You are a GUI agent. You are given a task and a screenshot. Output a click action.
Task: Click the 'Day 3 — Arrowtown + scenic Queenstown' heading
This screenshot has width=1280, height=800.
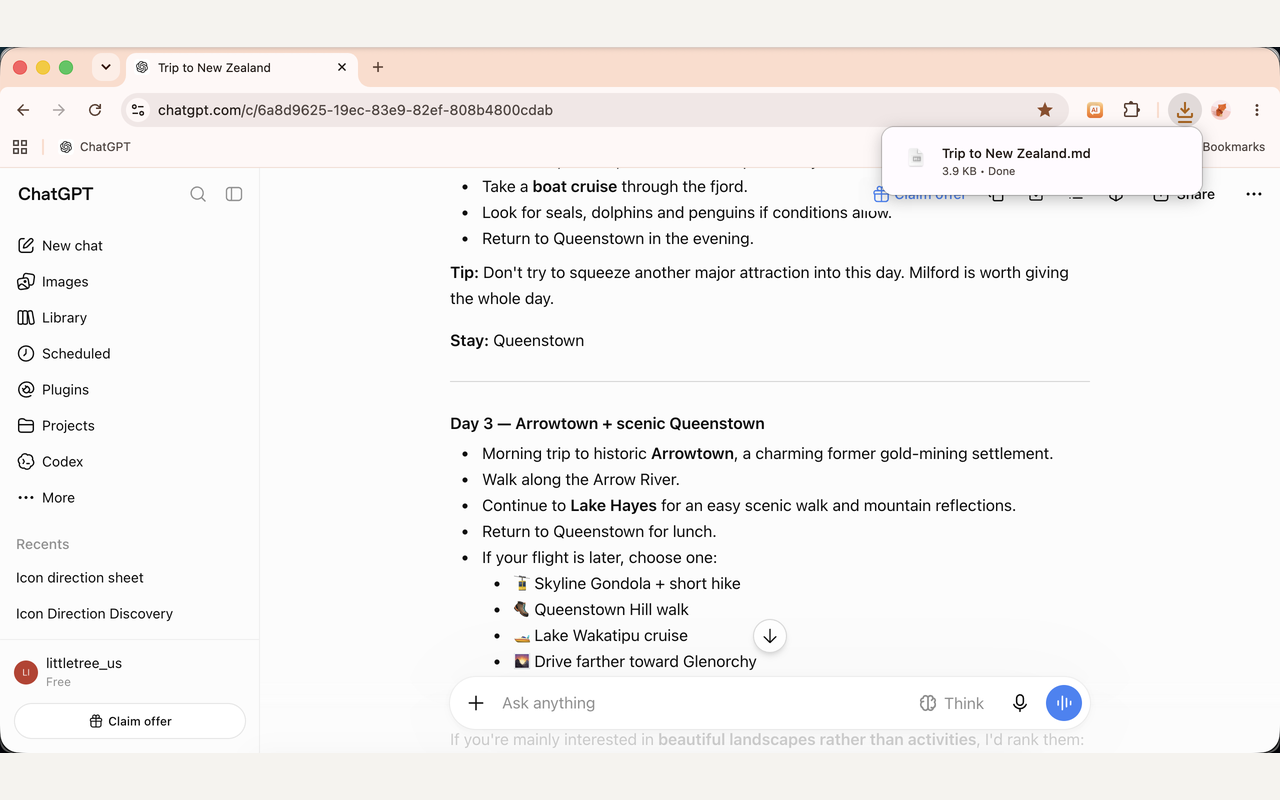coord(607,423)
